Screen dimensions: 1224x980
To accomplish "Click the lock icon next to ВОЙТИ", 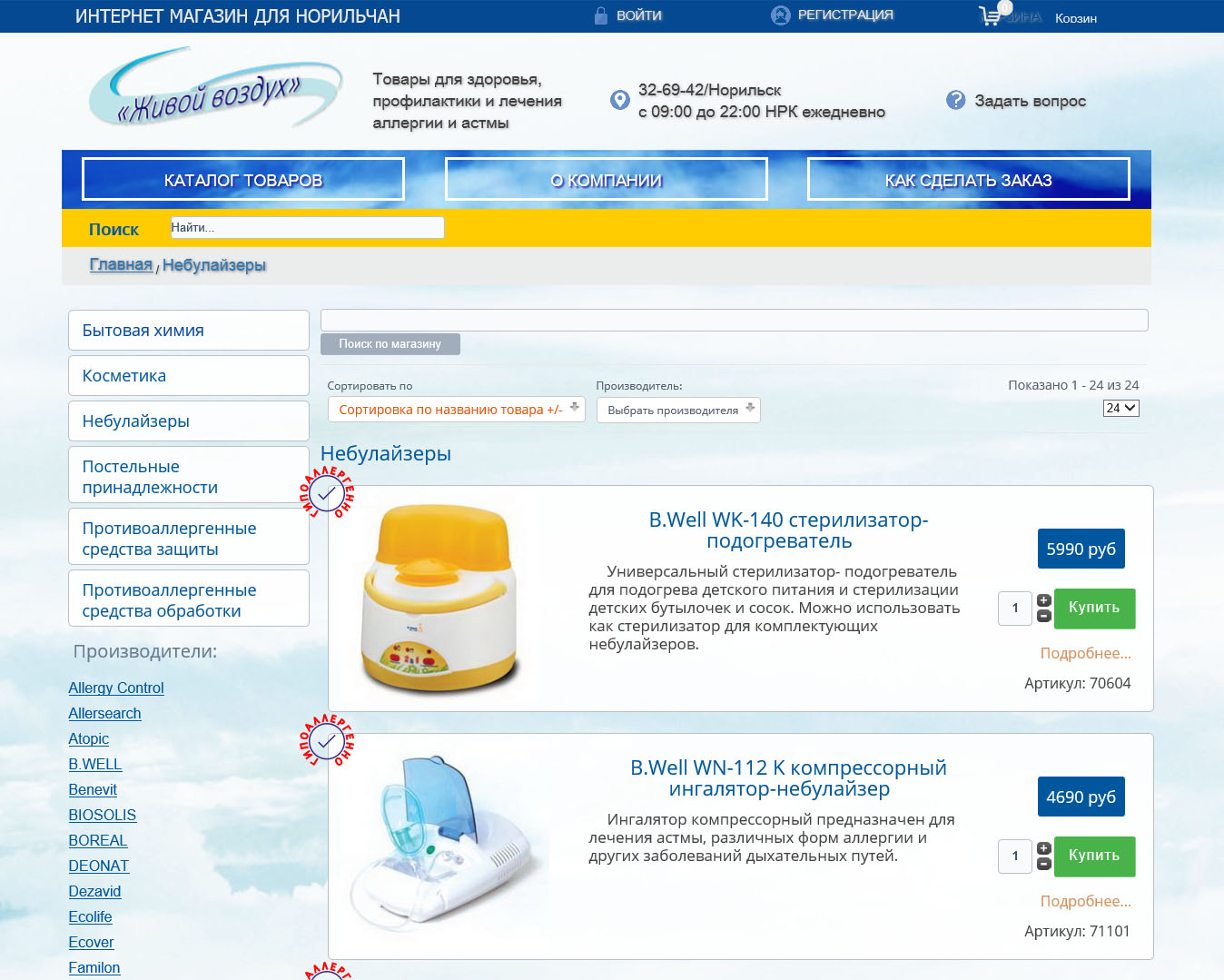I will (x=600, y=15).
